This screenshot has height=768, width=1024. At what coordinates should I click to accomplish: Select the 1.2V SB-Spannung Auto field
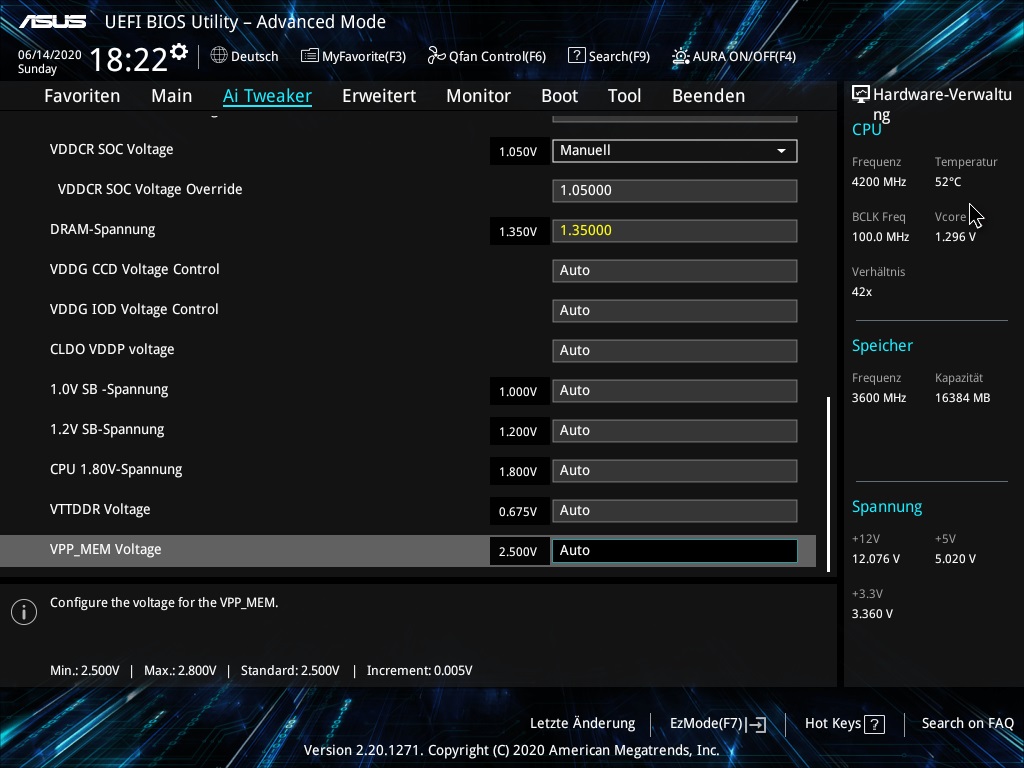pos(675,430)
